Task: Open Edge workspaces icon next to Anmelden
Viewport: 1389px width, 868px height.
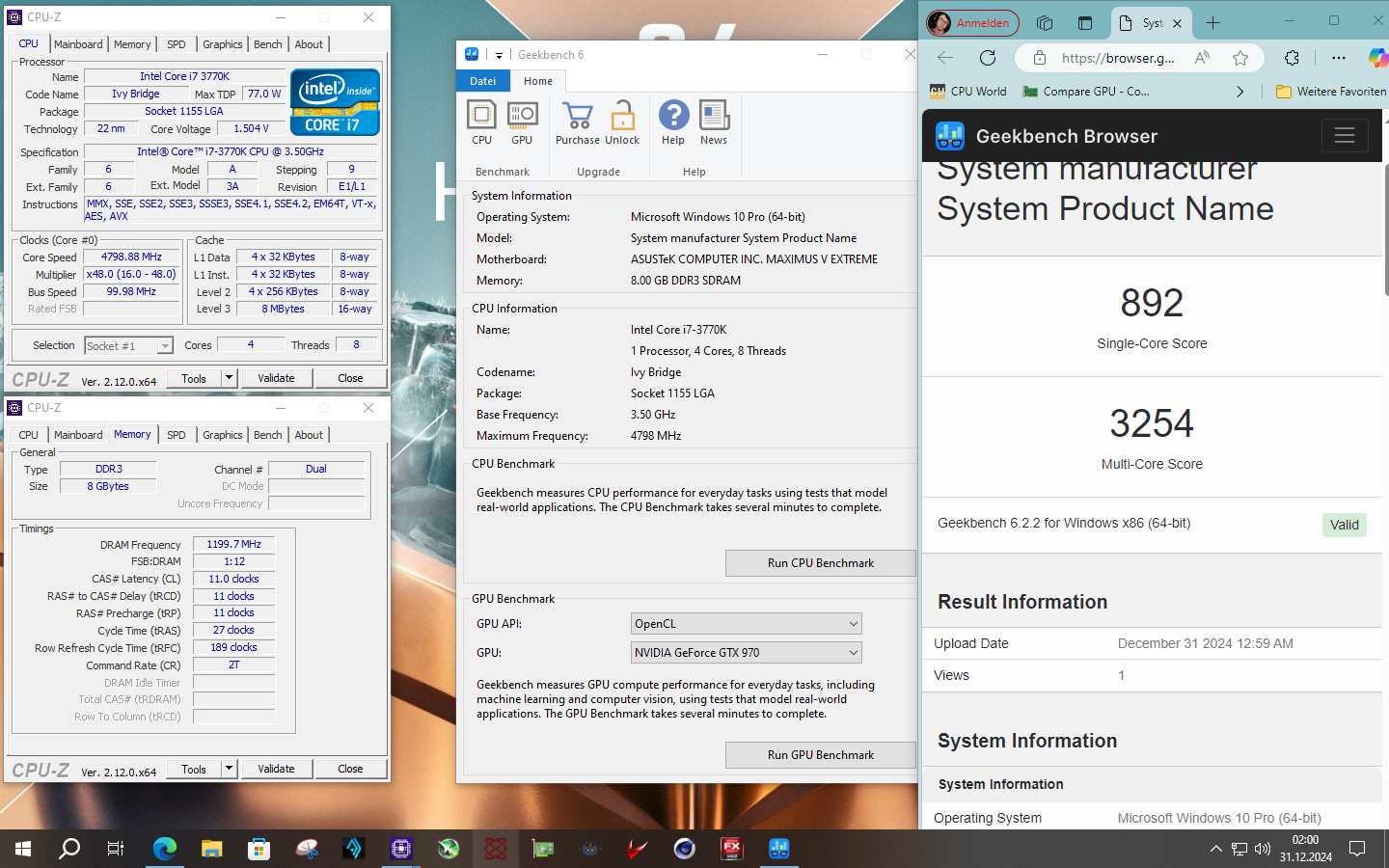Action: click(x=1044, y=23)
